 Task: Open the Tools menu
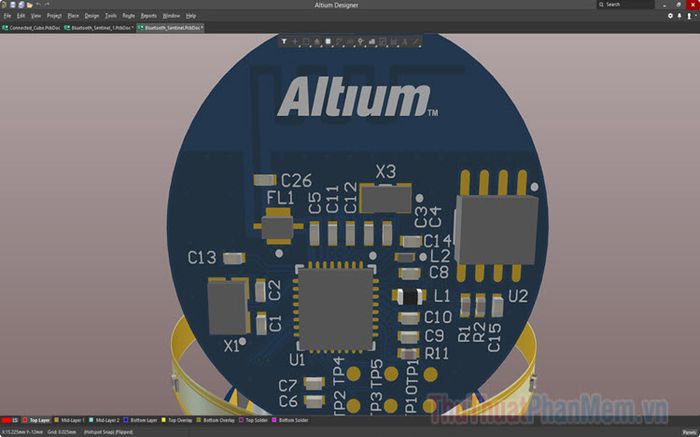pyautogui.click(x=110, y=16)
